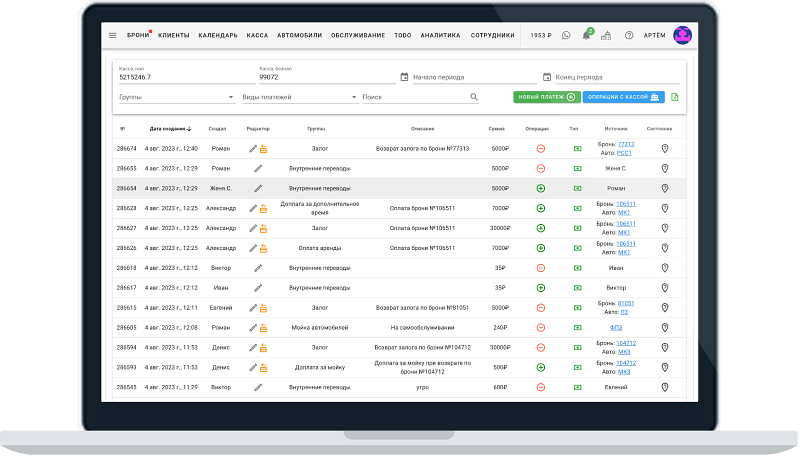
Task: Go to Сотрудники tab
Action: tap(492, 35)
